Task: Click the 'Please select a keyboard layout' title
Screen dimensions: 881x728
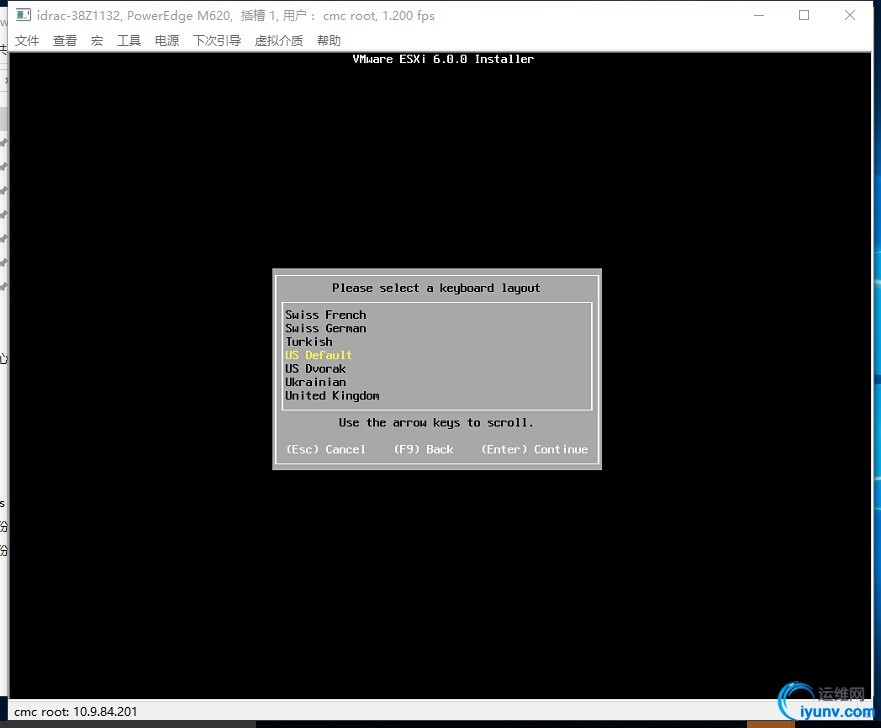Action: 436,288
